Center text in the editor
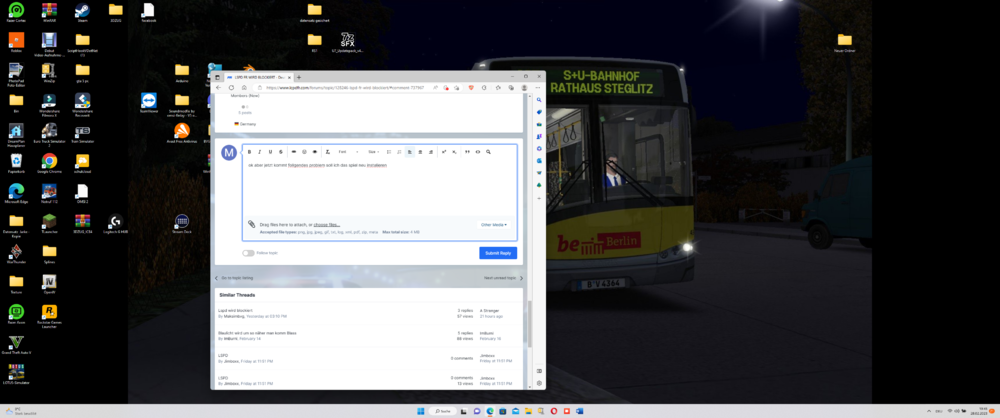Viewport: 1000px width, 418px height. (x=420, y=152)
